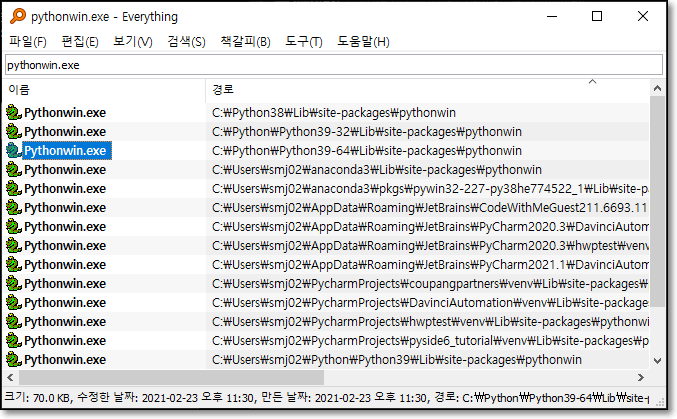Select Pythonwin.exe filename in anaconda3\Lib row
The width and height of the screenshot is (677, 419).
(65, 170)
